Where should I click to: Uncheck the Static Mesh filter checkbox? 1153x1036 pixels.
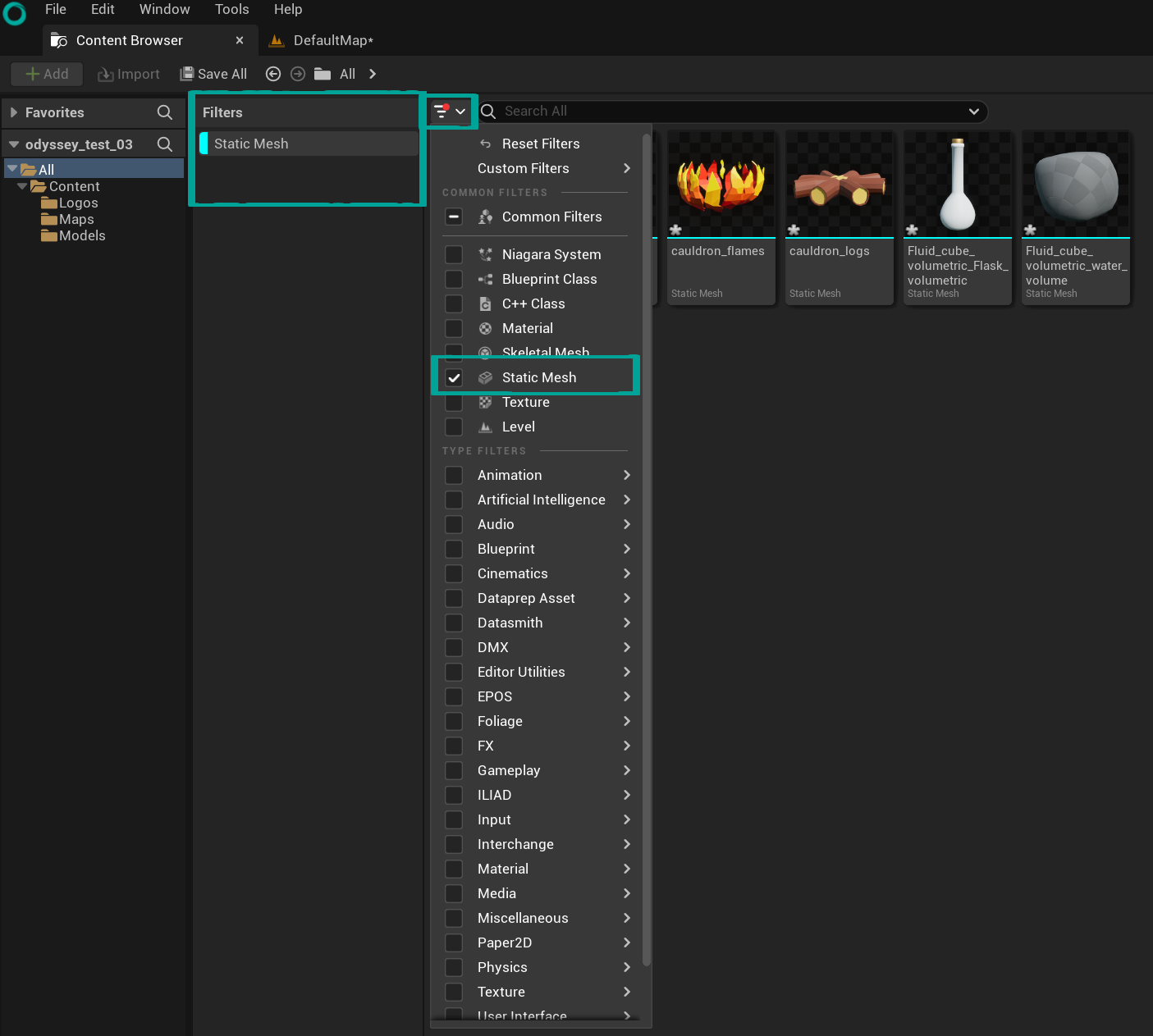454,377
